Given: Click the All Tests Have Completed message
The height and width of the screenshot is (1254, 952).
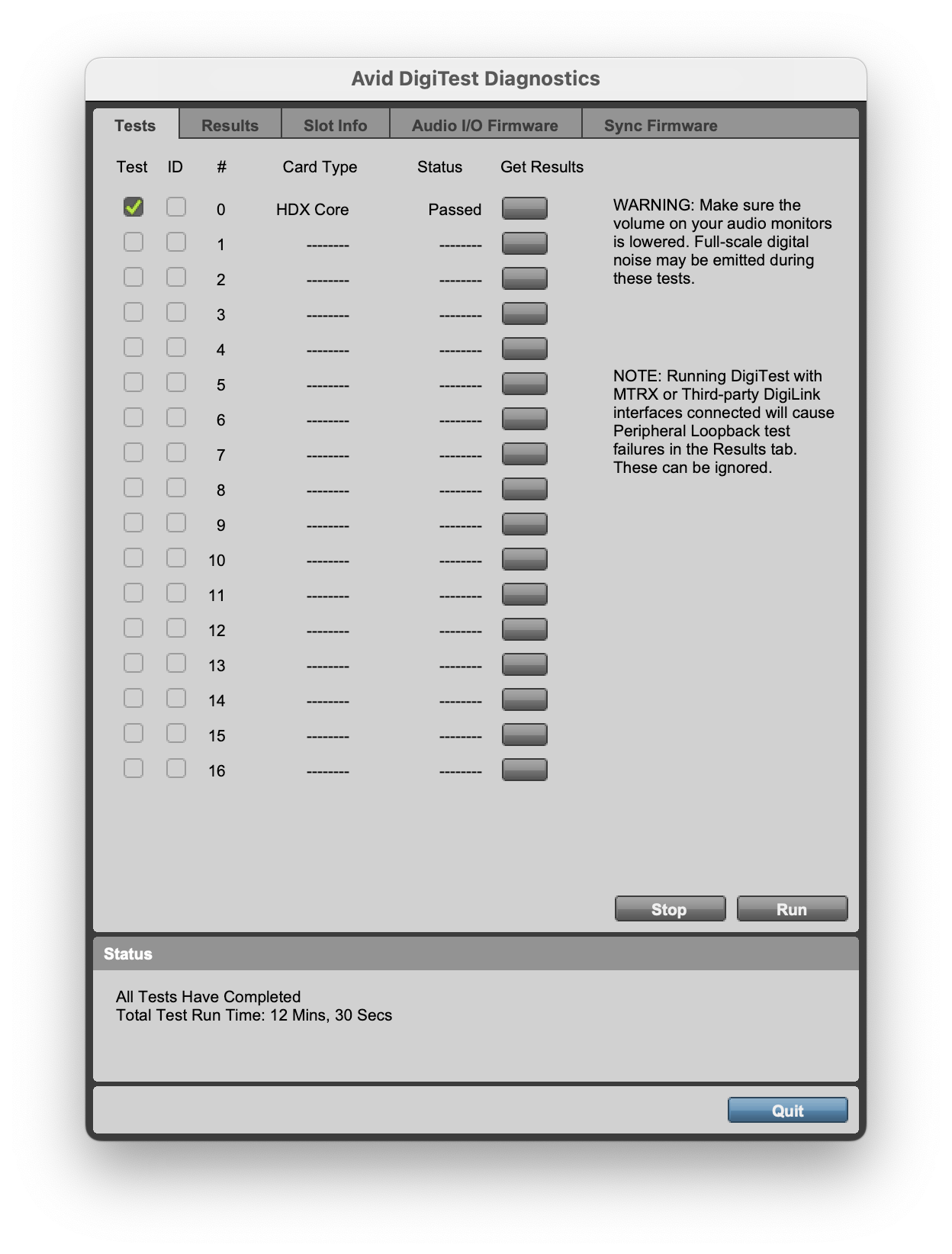Looking at the screenshot, I should pyautogui.click(x=208, y=997).
